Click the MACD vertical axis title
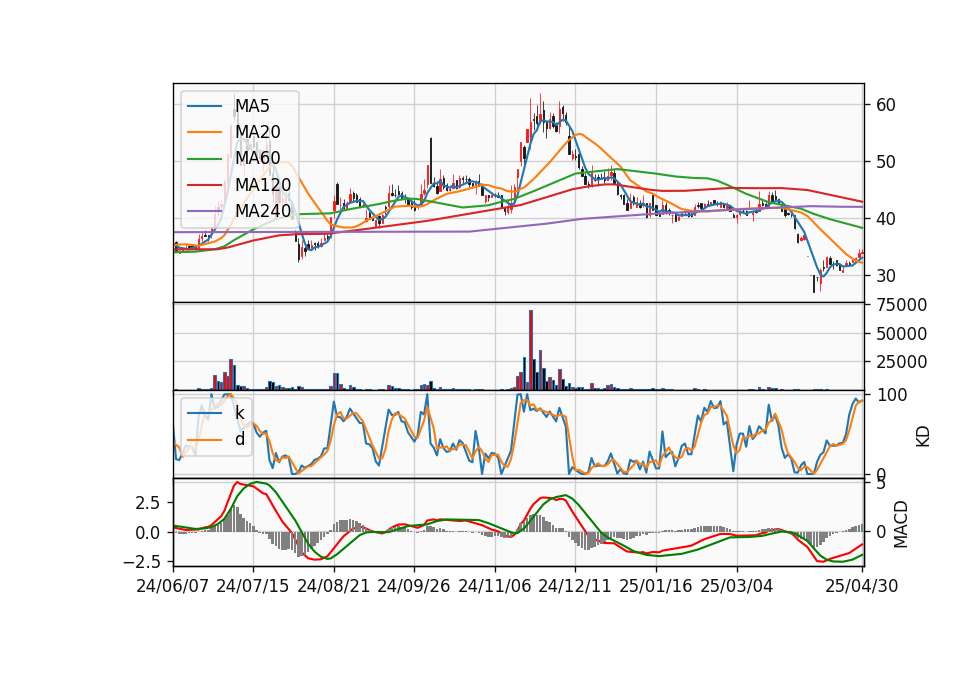This screenshot has width=960, height=690. coord(901,524)
